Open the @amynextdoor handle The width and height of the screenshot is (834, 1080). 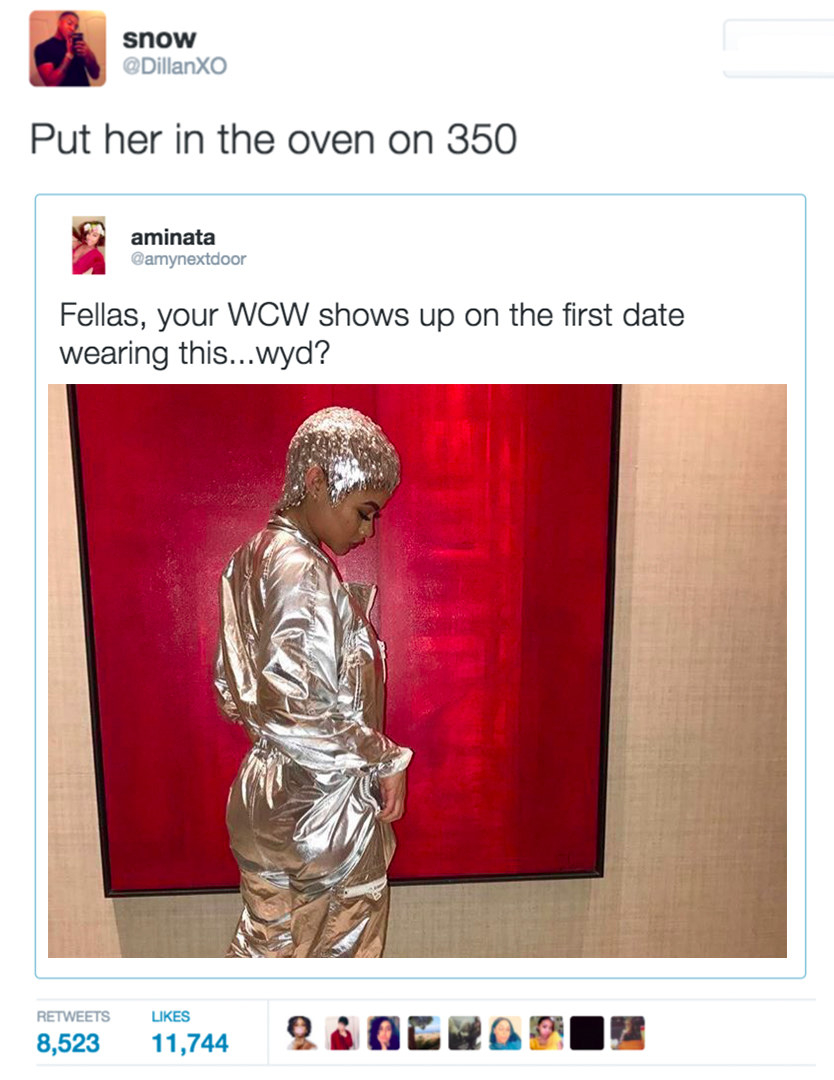click(x=188, y=259)
